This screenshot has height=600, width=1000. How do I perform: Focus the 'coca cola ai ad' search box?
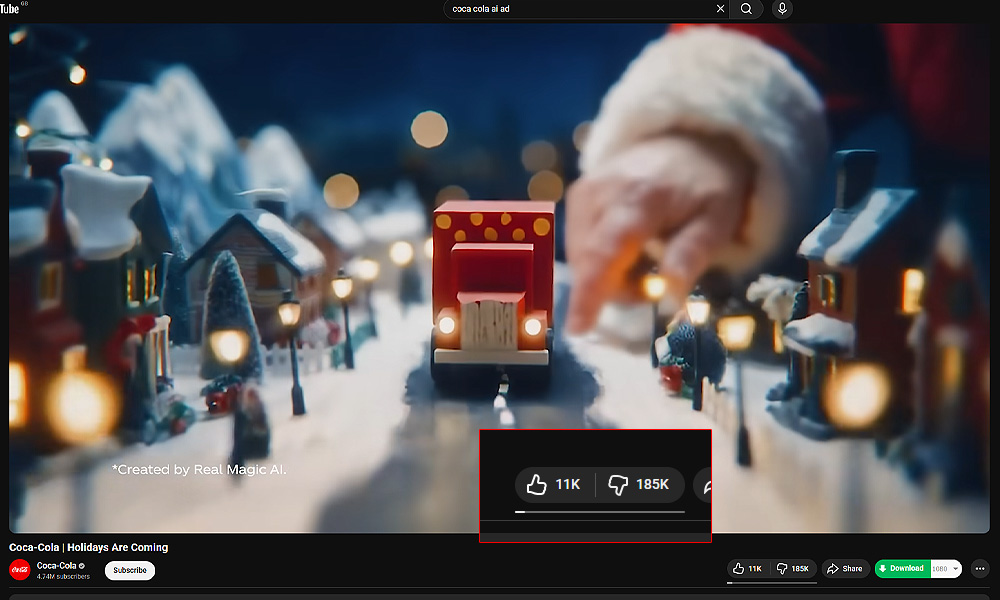[580, 9]
